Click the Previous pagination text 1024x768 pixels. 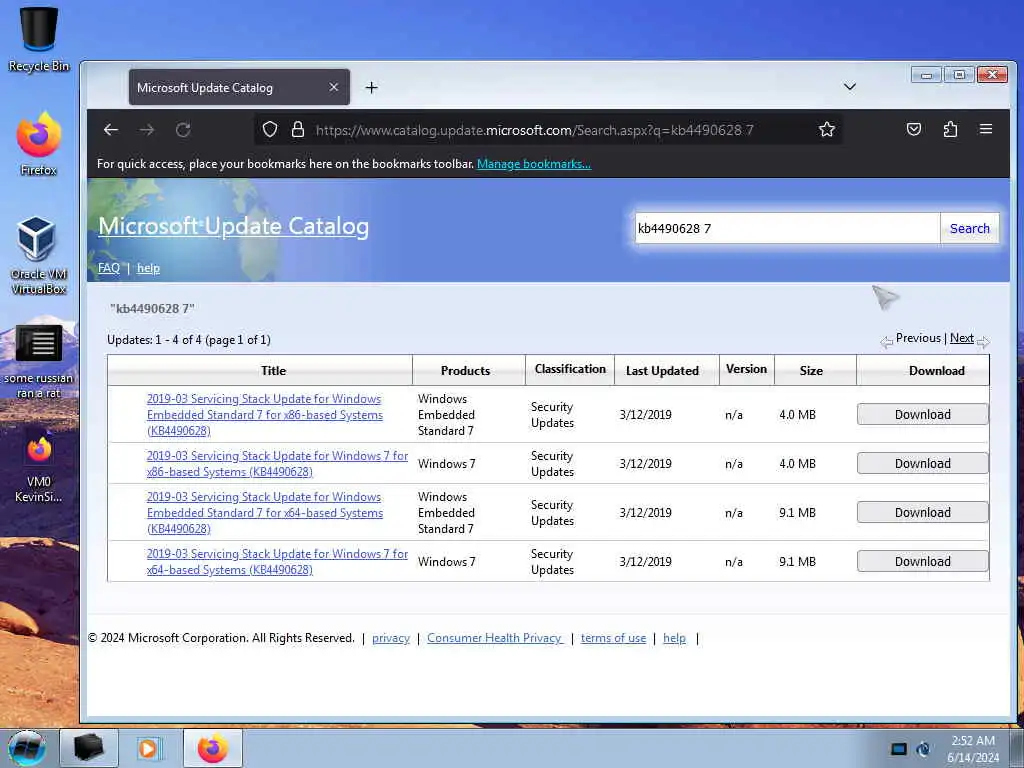918,338
